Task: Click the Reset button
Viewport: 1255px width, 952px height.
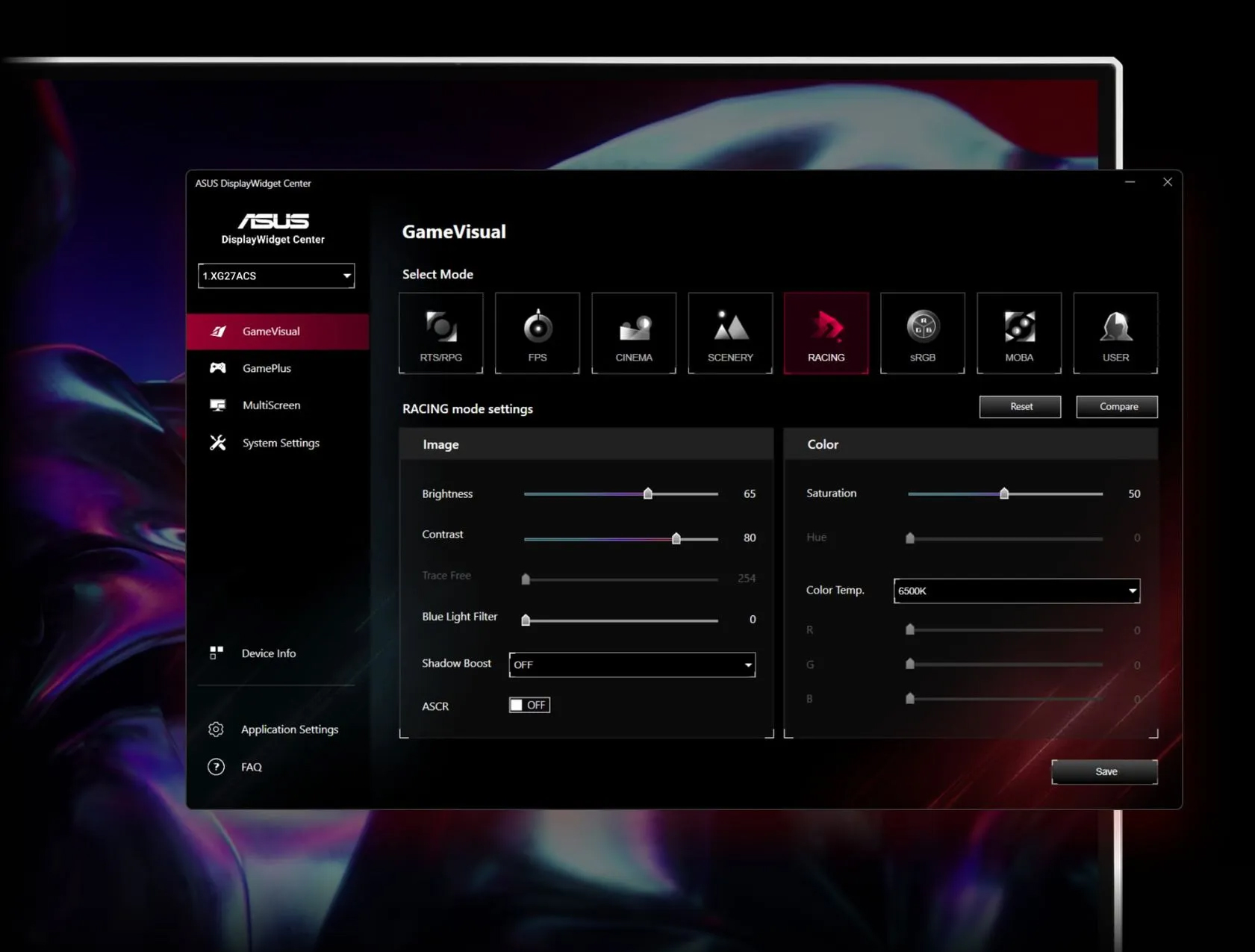Action: coord(1020,407)
